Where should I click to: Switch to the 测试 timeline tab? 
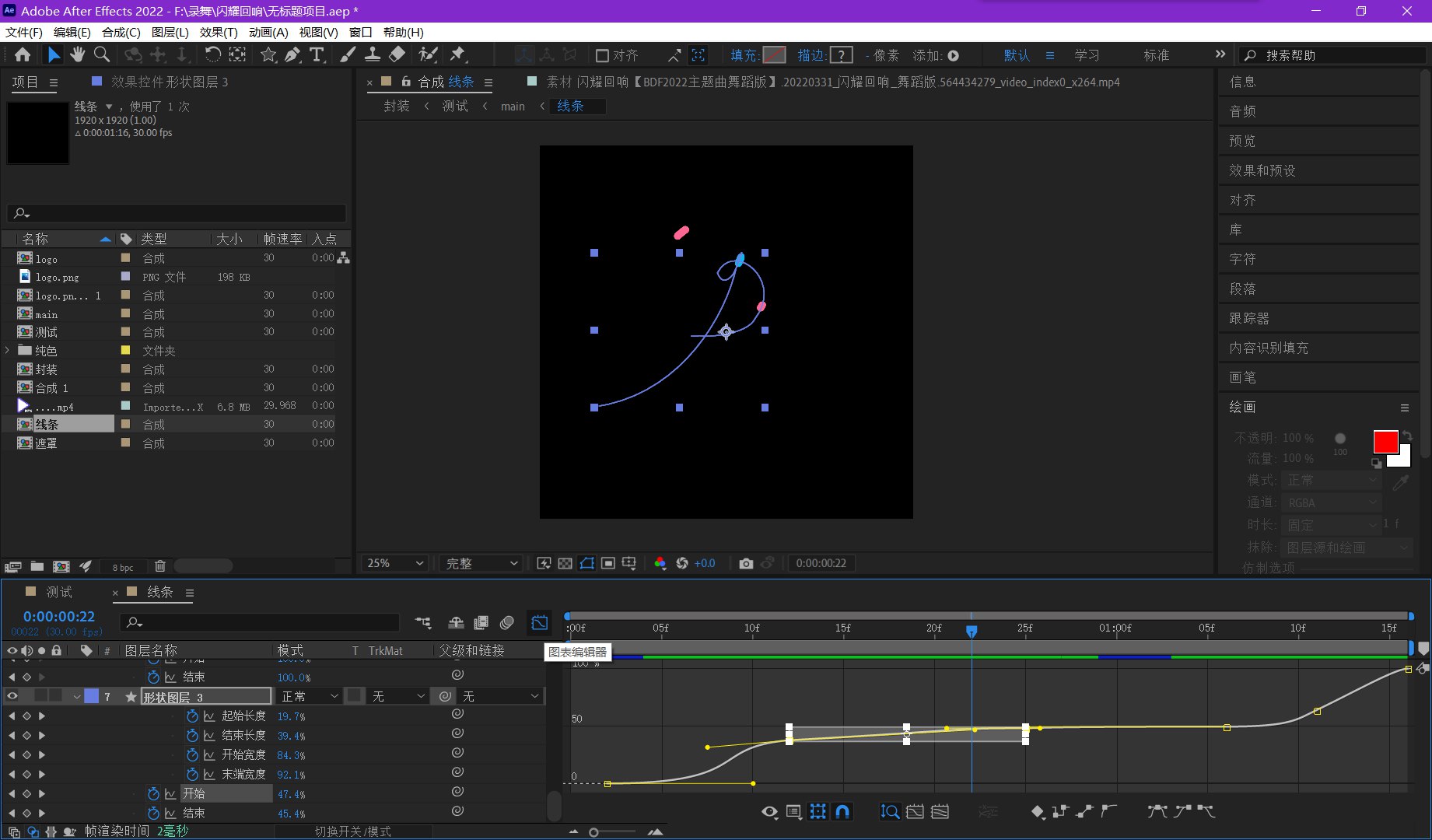pyautogui.click(x=59, y=592)
